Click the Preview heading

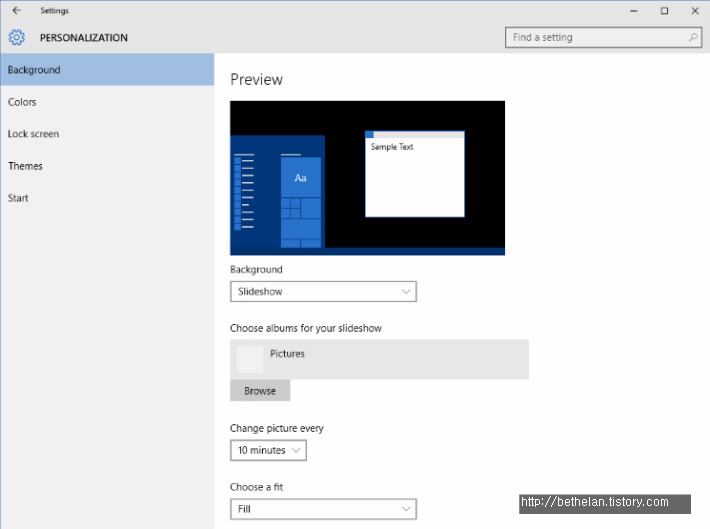point(256,80)
